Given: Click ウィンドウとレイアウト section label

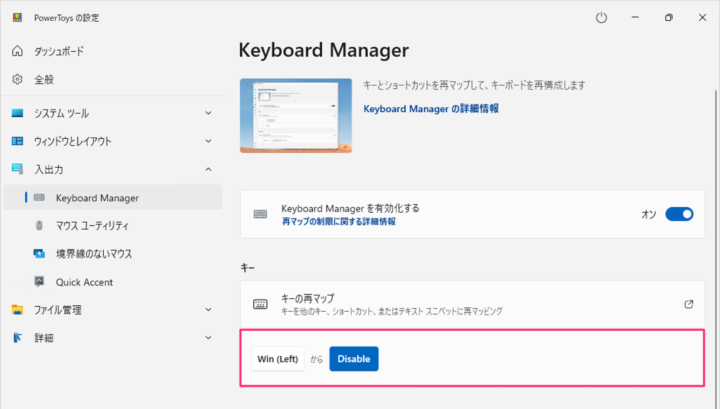Looking at the screenshot, I should 73,141.
